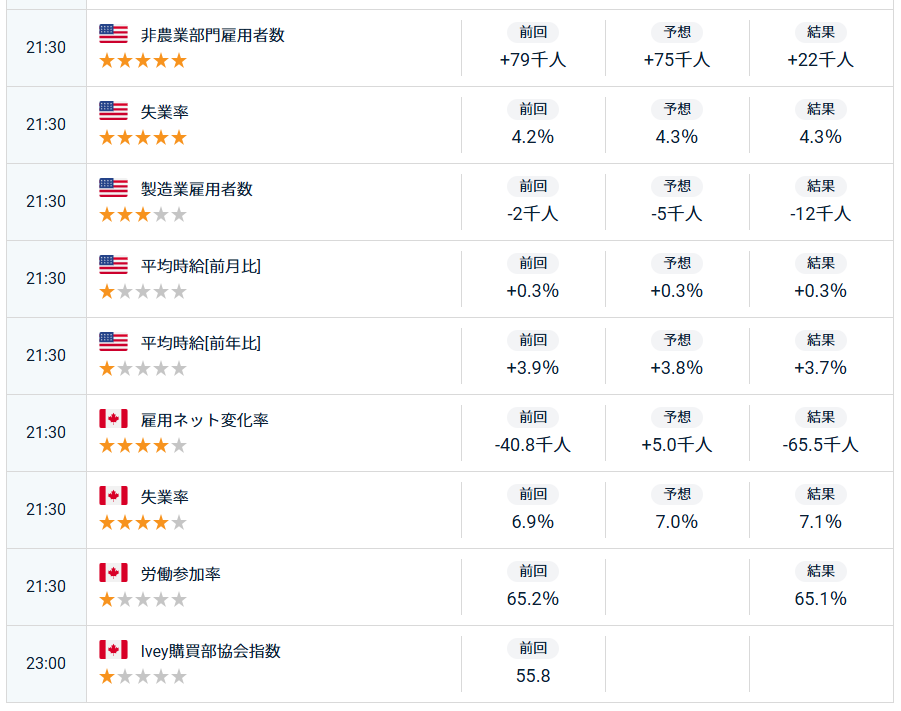Click the three-star rating under 製造業雇用者数
This screenshot has width=901, height=711.
pos(143,214)
